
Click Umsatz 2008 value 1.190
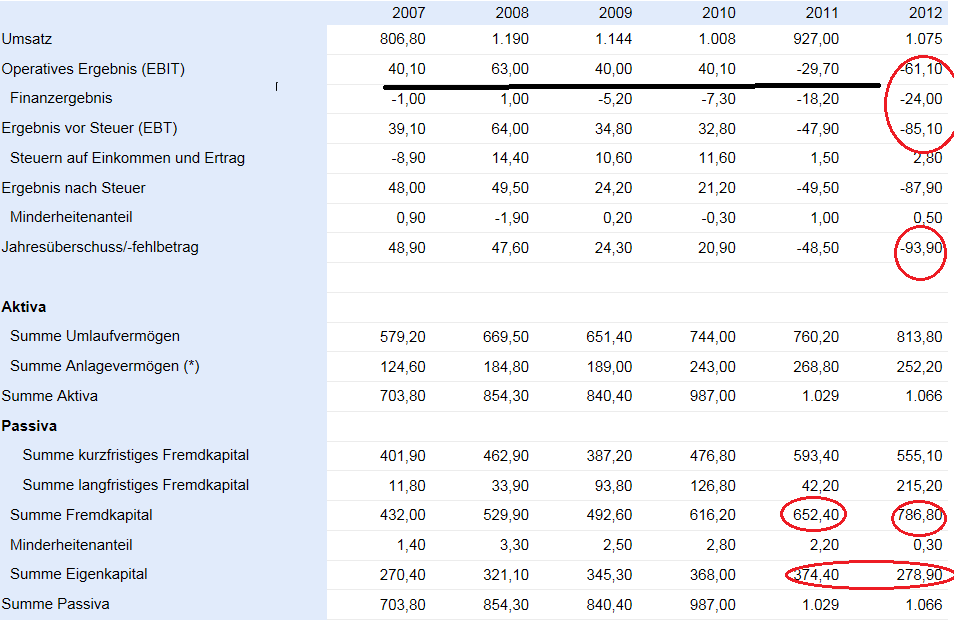tap(510, 39)
